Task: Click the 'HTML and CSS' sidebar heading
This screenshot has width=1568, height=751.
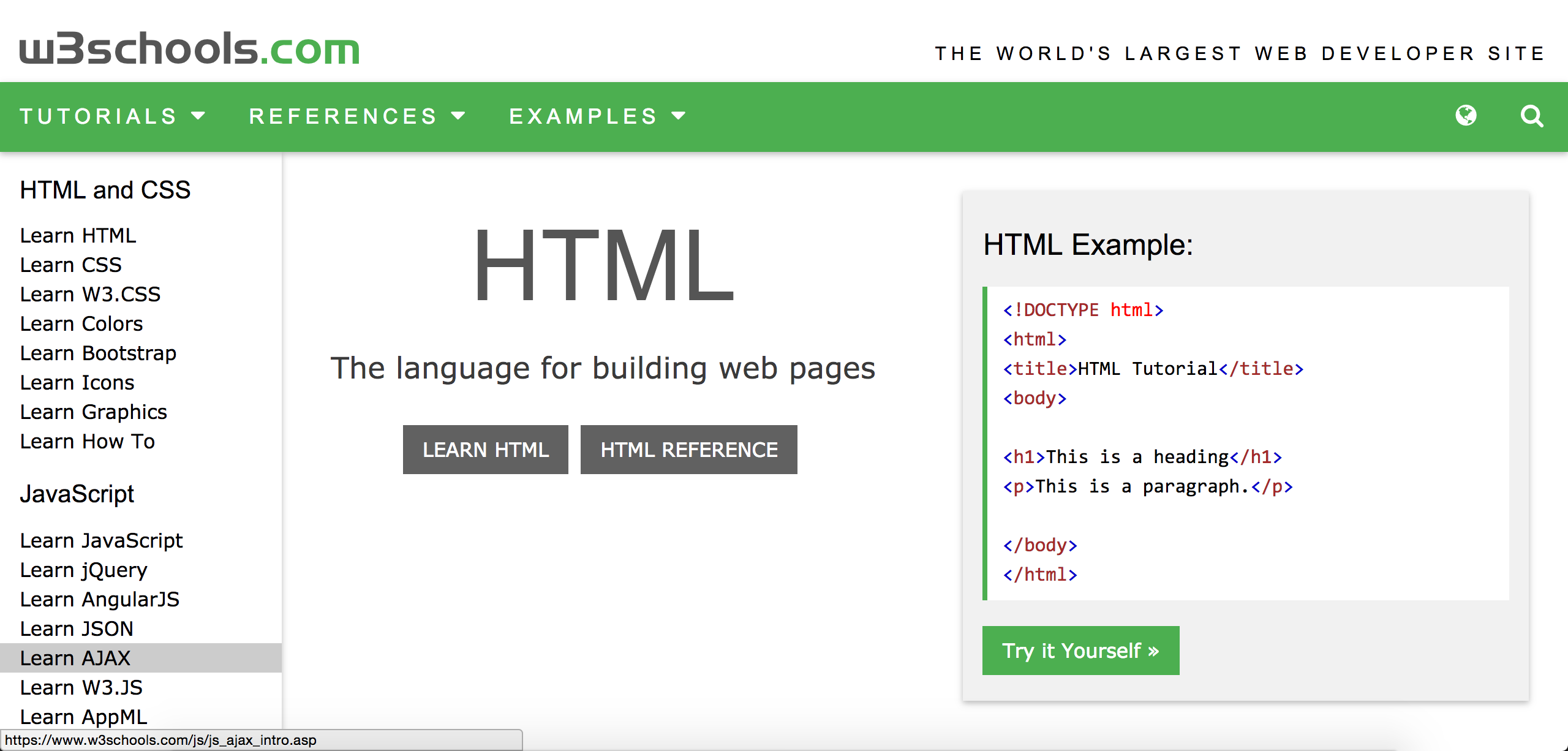Action: [x=105, y=190]
